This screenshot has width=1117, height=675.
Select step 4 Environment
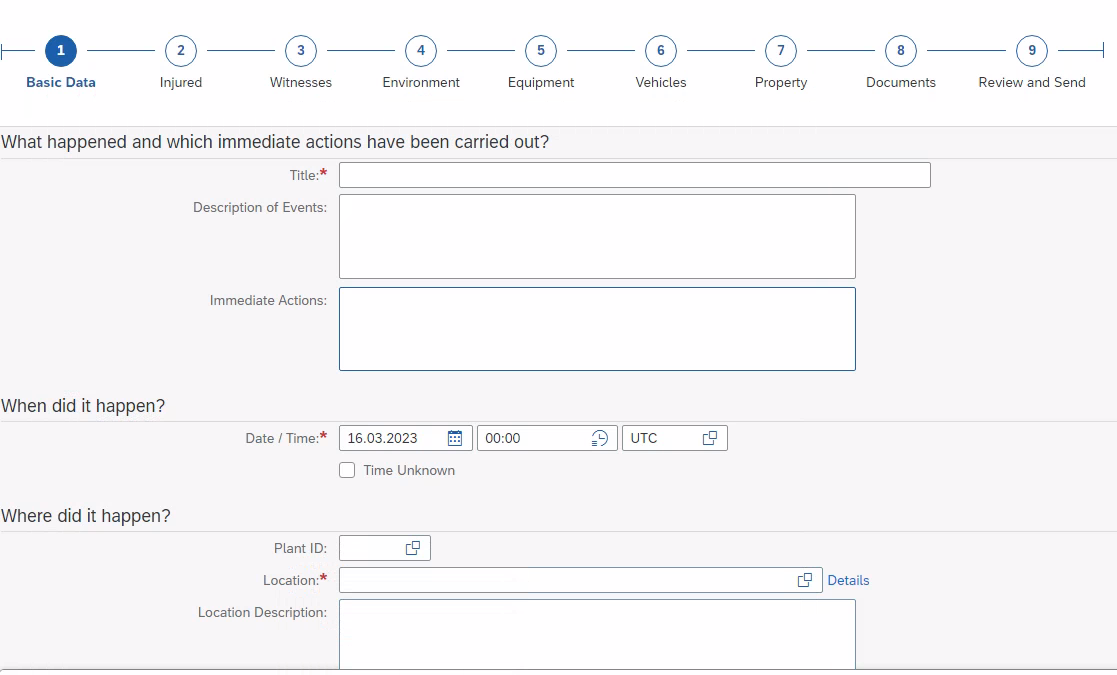pyautogui.click(x=421, y=51)
